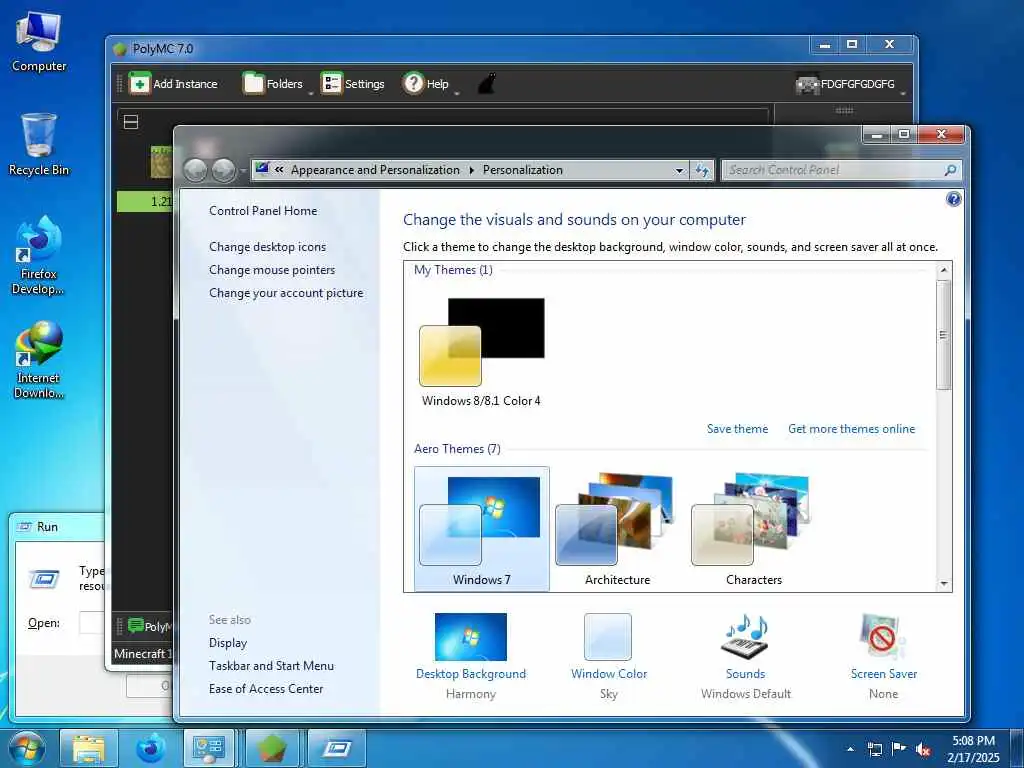Show hidden tray icons arrow

pyautogui.click(x=850, y=749)
